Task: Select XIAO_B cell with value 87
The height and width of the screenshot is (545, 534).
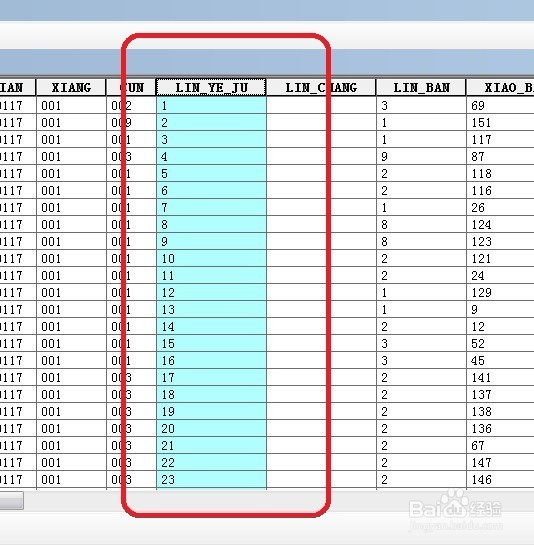Action: (500, 156)
